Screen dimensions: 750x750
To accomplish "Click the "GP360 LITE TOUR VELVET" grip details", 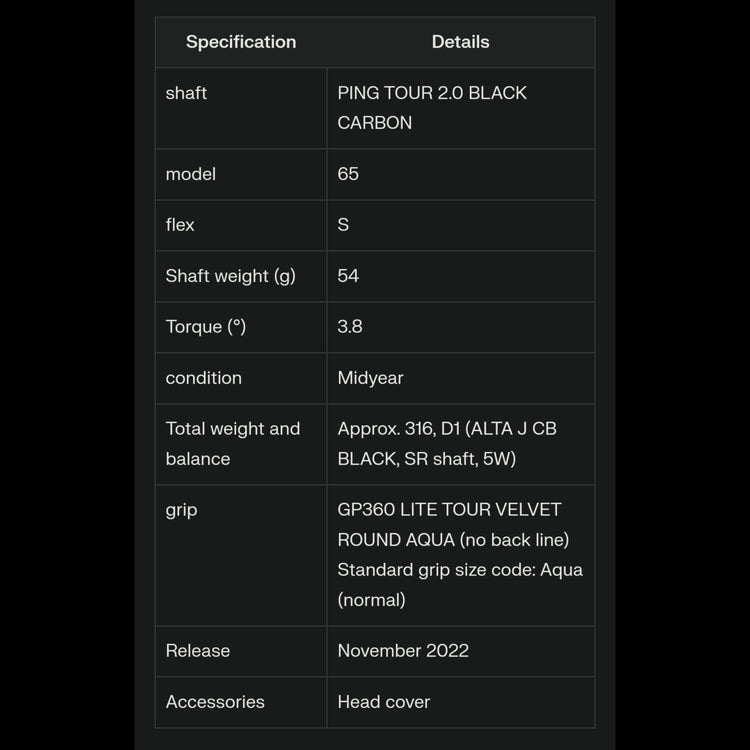I will 449,510.
